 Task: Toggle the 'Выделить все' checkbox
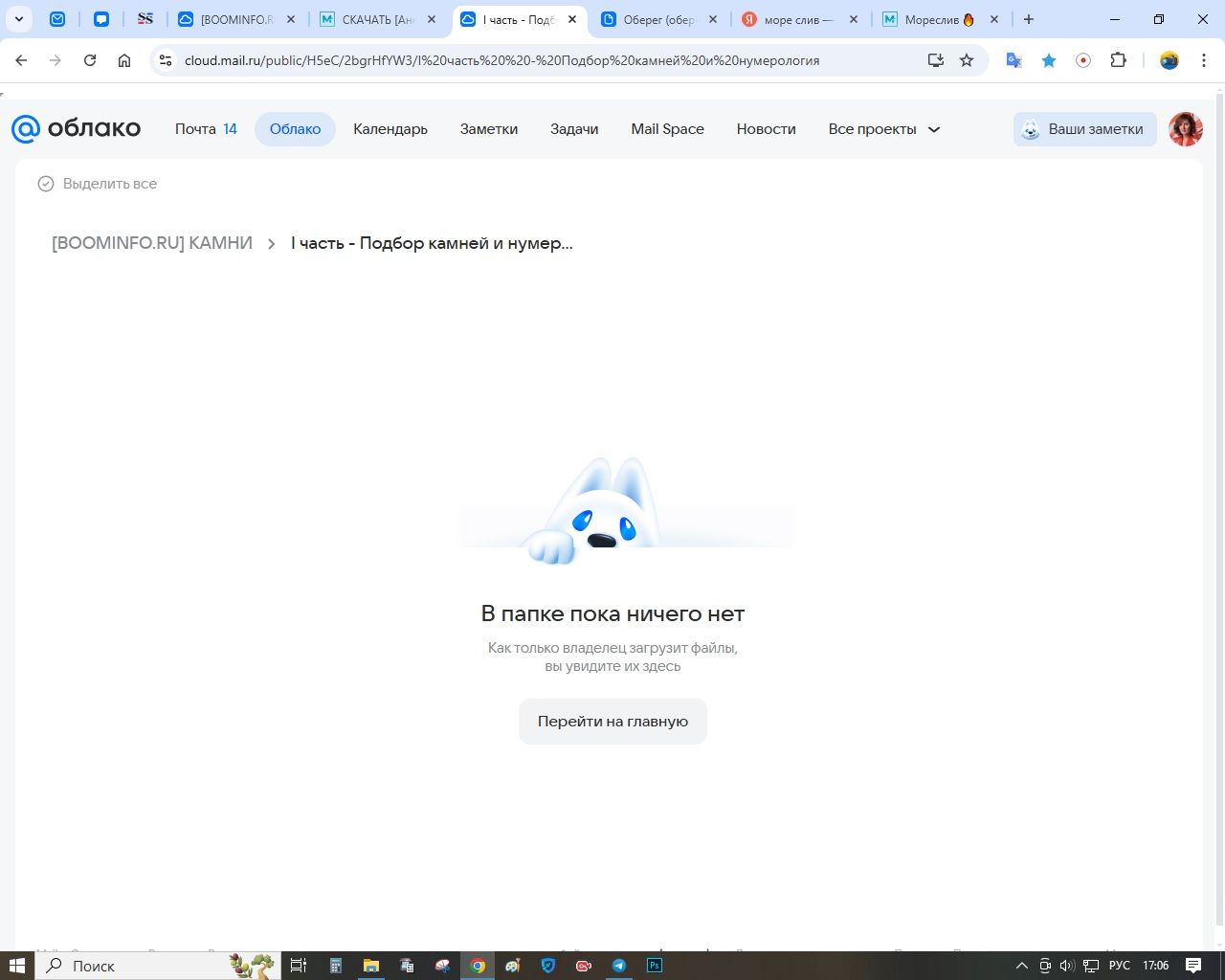(x=46, y=184)
